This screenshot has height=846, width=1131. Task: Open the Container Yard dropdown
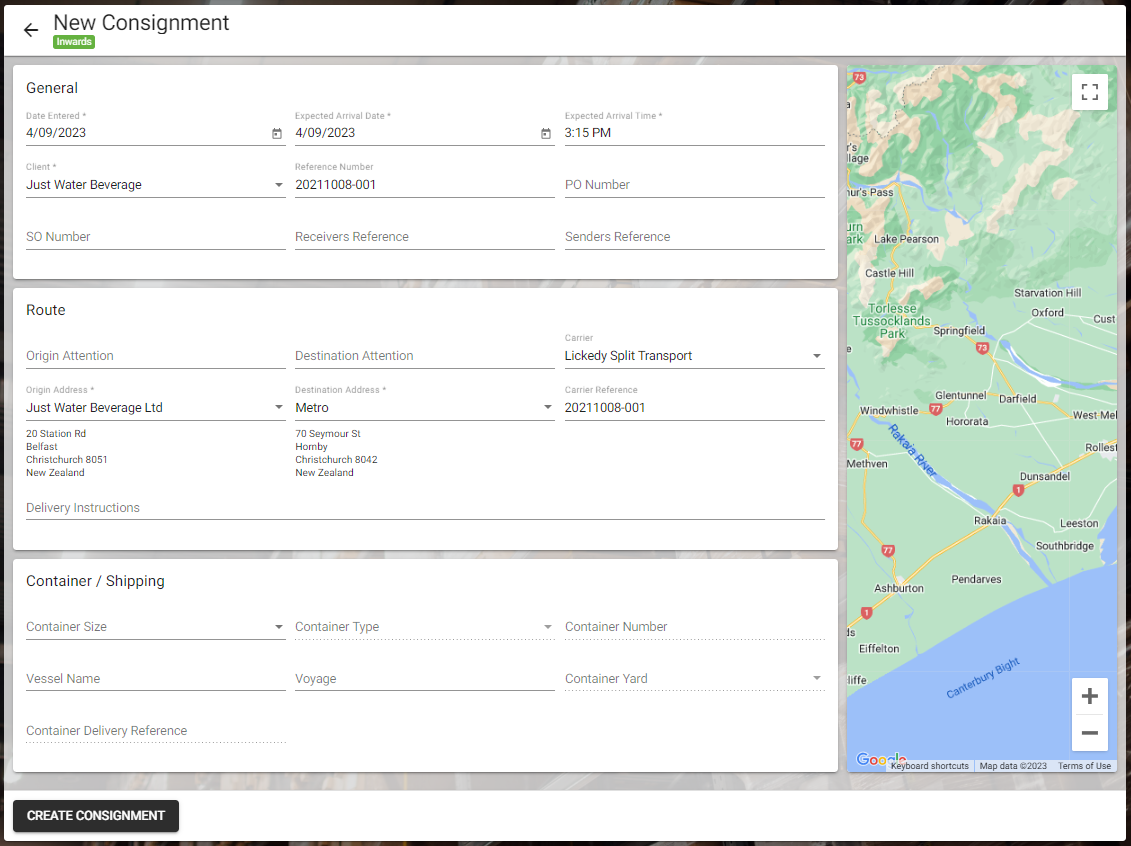(818, 678)
